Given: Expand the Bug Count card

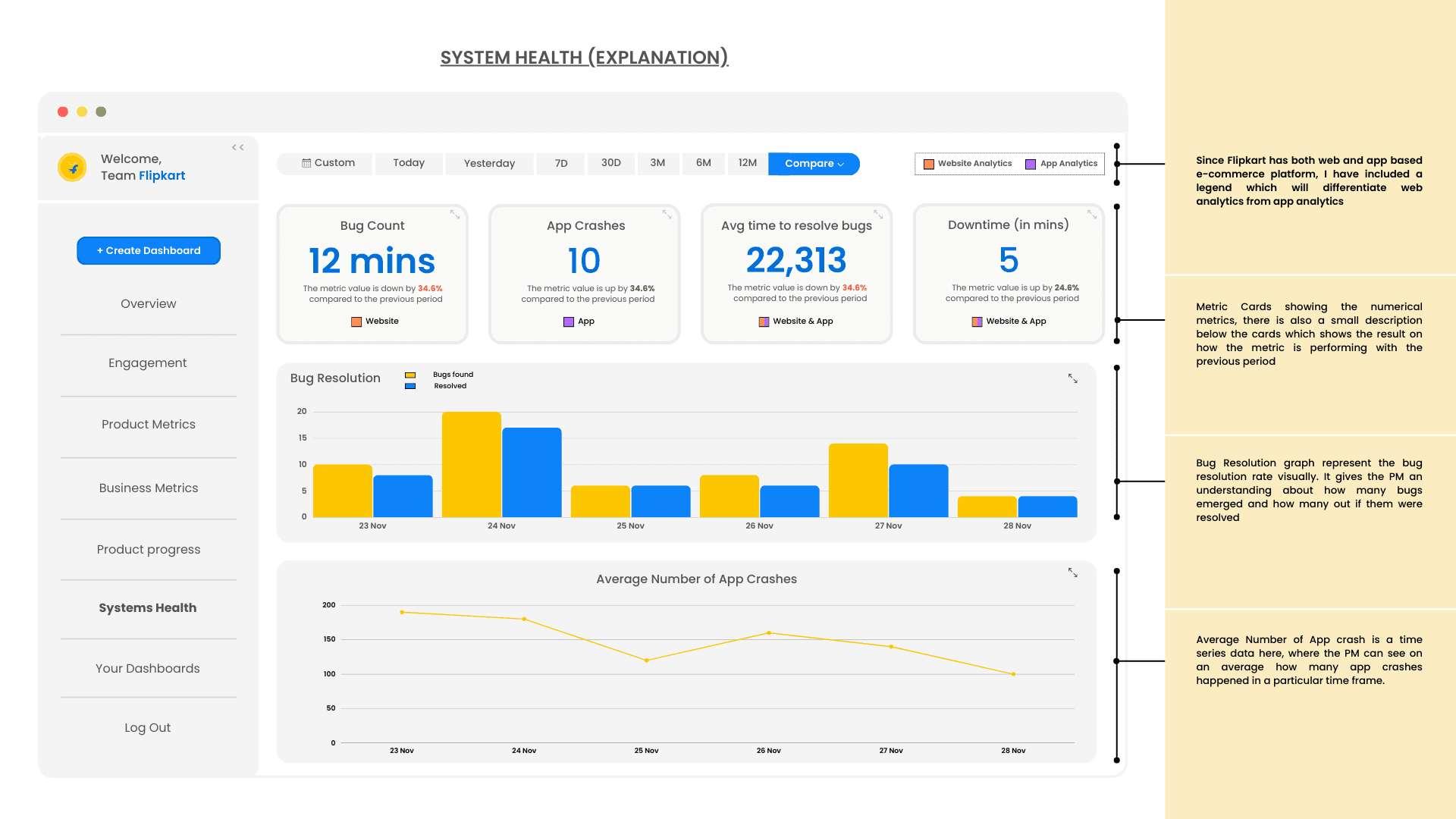Looking at the screenshot, I should (455, 215).
